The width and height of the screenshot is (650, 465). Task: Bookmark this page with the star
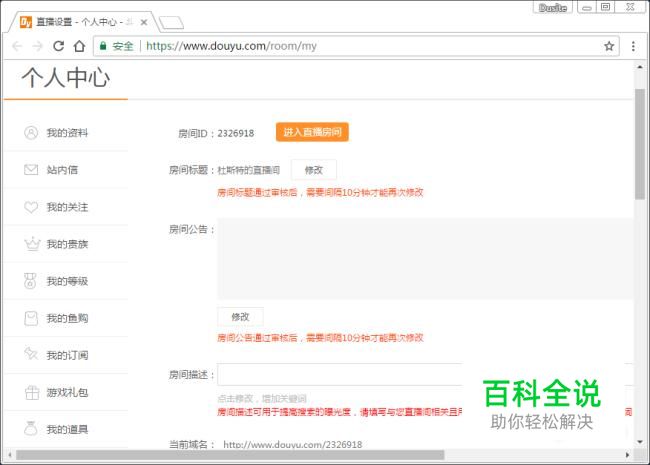tap(609, 46)
